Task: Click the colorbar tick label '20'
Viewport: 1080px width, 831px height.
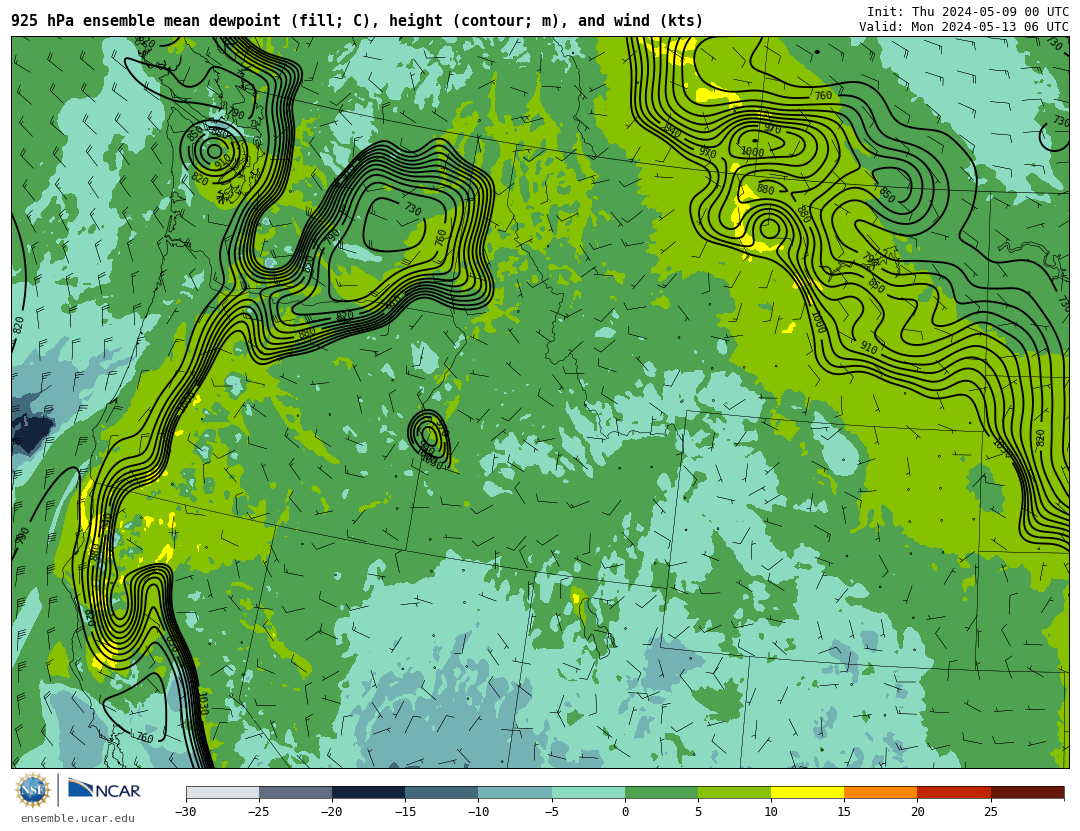Action: click(x=917, y=812)
